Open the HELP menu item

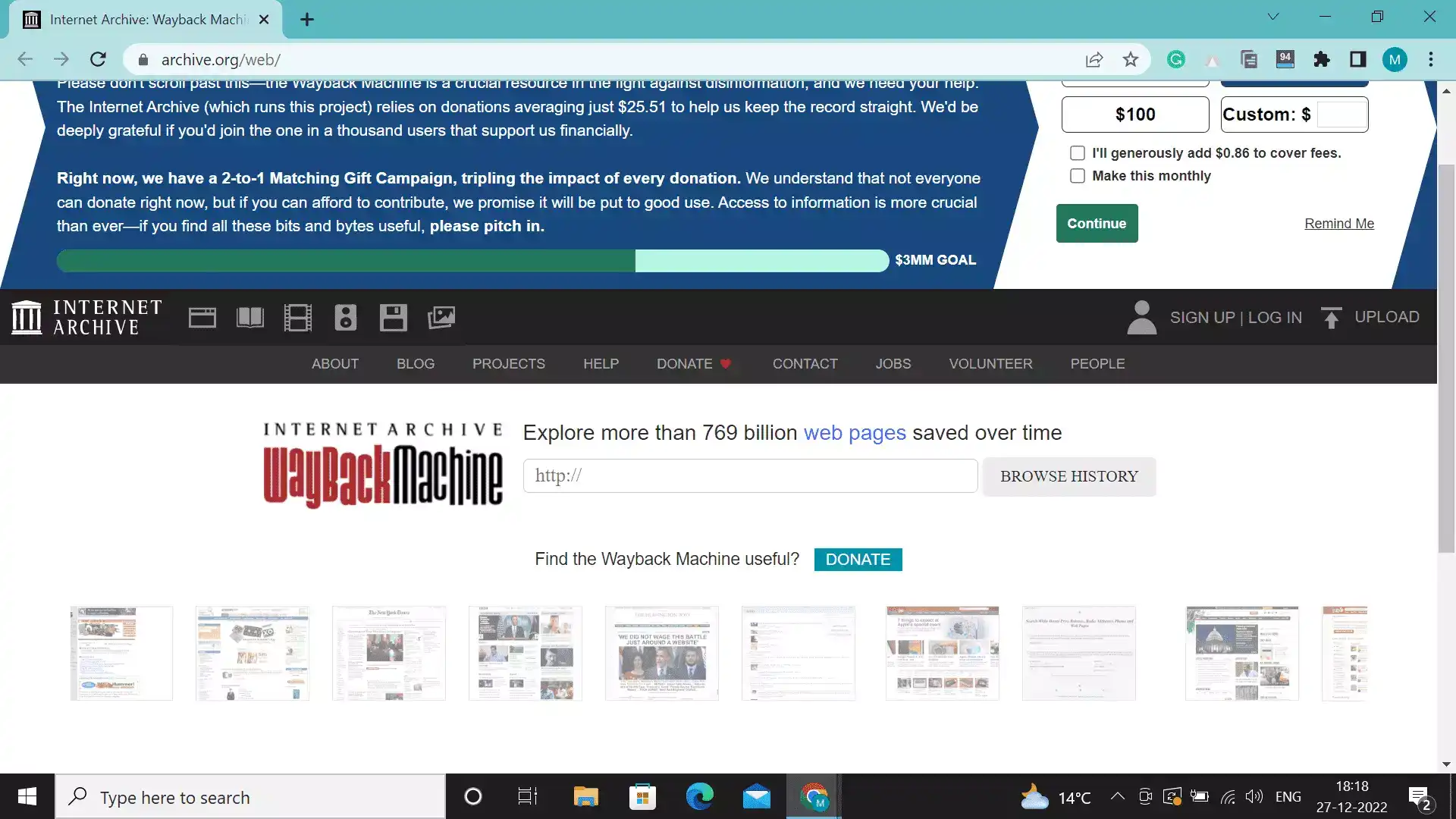click(601, 364)
